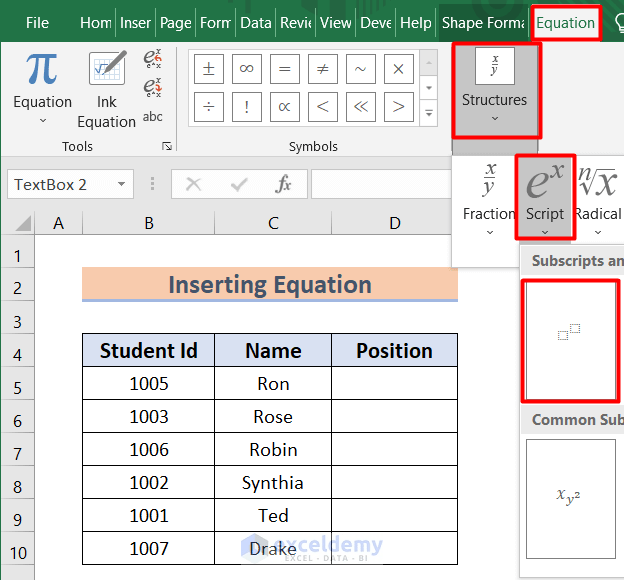The image size is (624, 580).
Task: Switch to the Page Layout tab
Action: [x=176, y=23]
